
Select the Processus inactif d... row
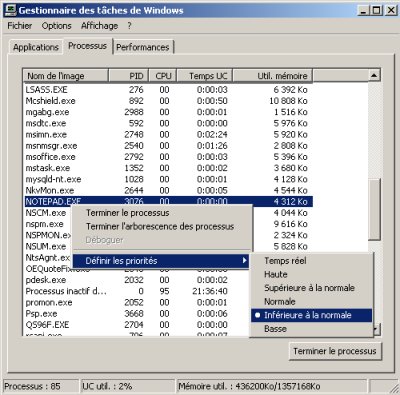click(x=137, y=291)
